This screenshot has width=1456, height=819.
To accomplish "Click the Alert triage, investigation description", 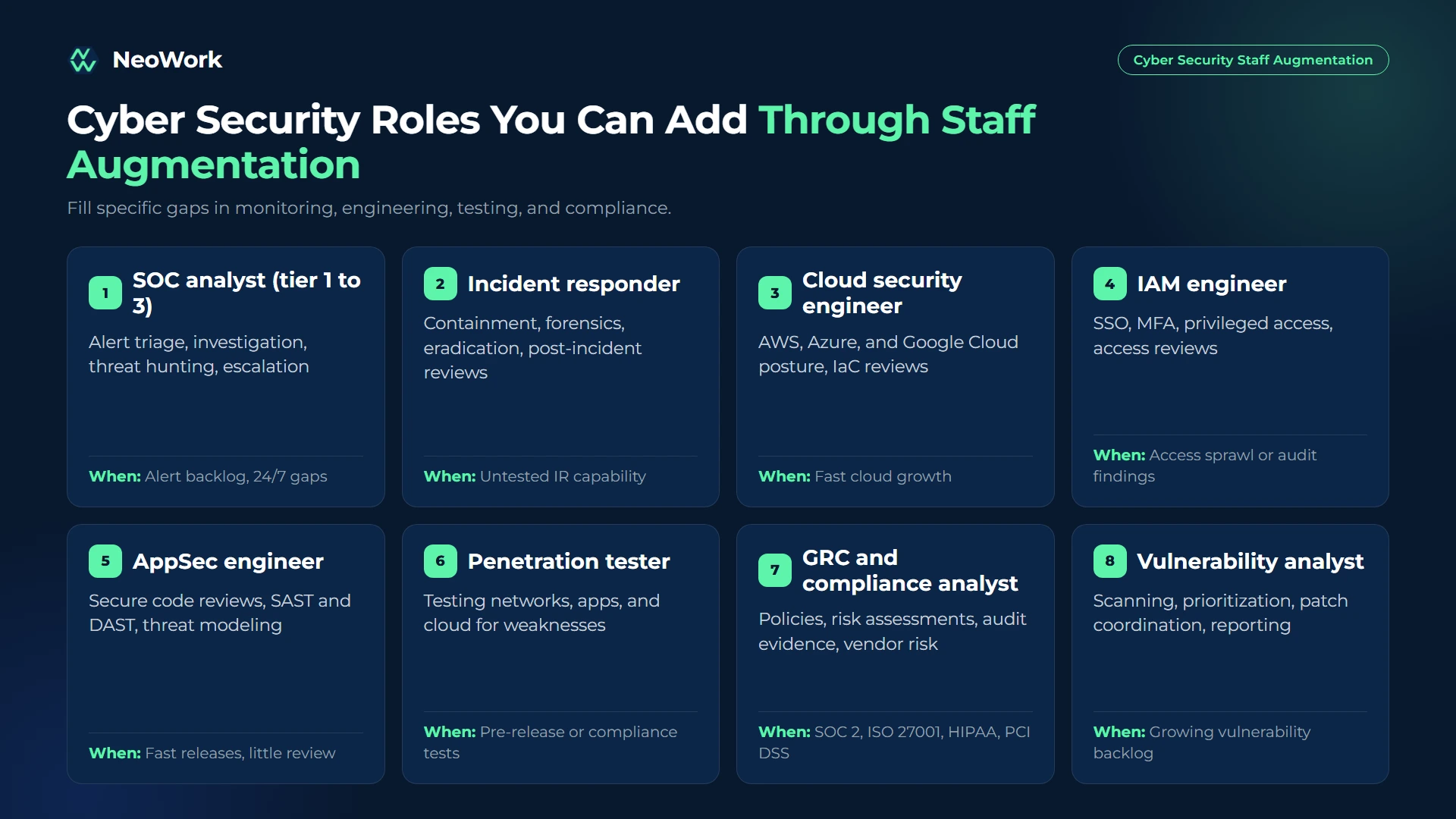I will click(199, 354).
